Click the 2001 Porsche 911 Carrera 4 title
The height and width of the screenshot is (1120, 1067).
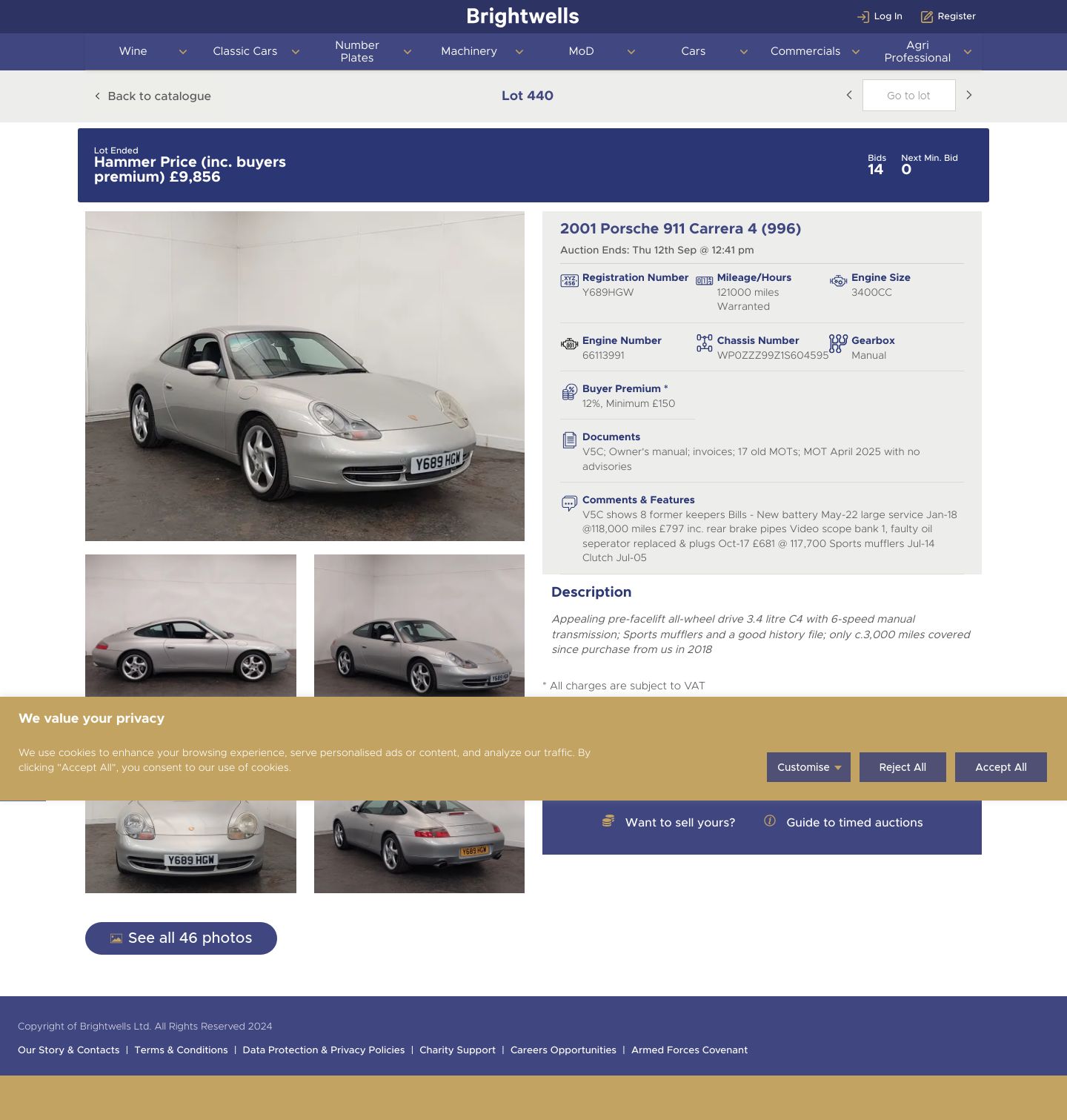(680, 228)
